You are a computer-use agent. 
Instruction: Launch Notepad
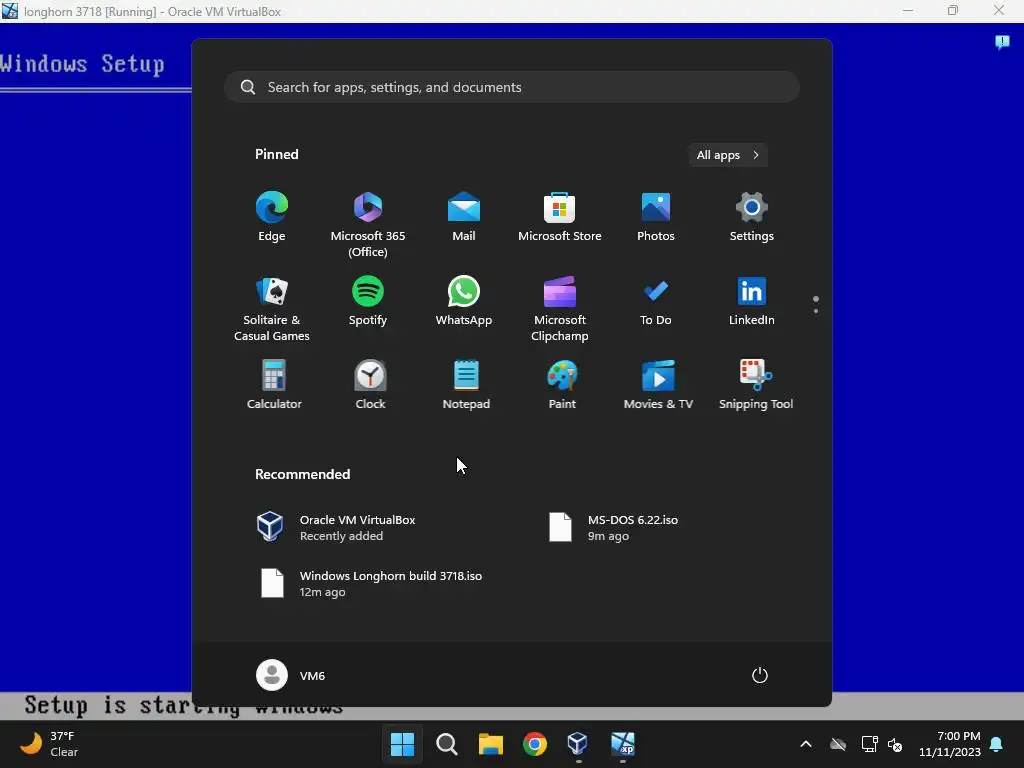466,385
